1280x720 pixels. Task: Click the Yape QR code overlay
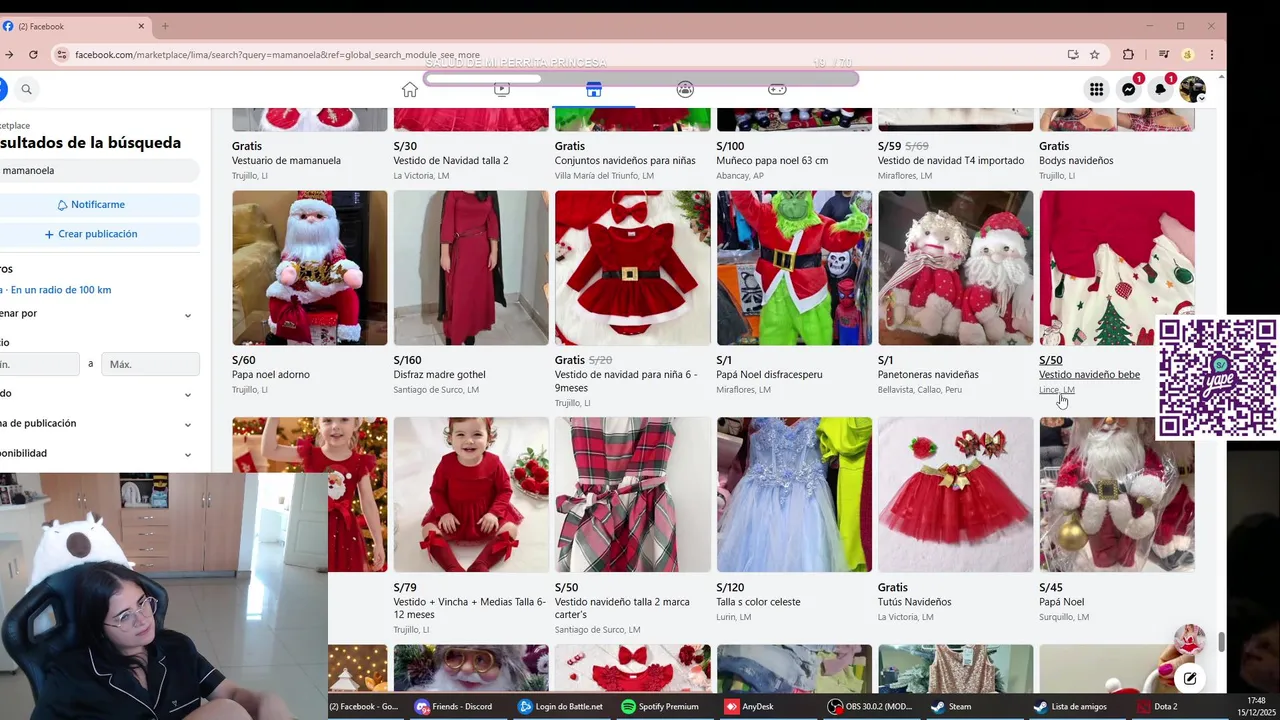coord(1217,378)
